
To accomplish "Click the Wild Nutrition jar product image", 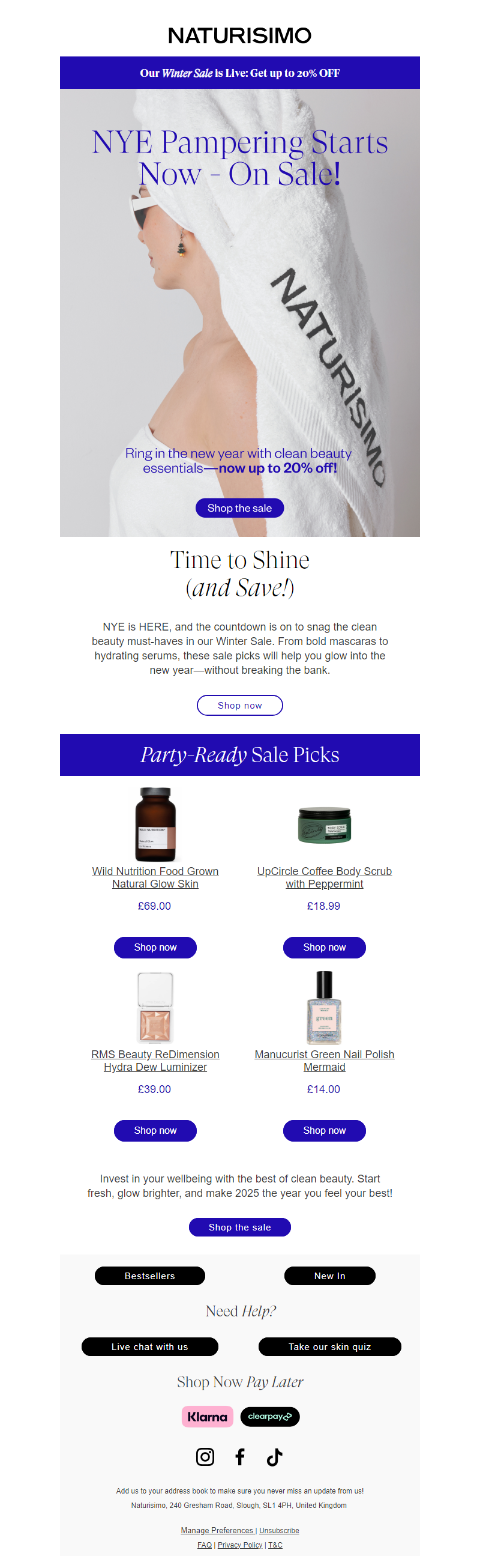I will [155, 823].
